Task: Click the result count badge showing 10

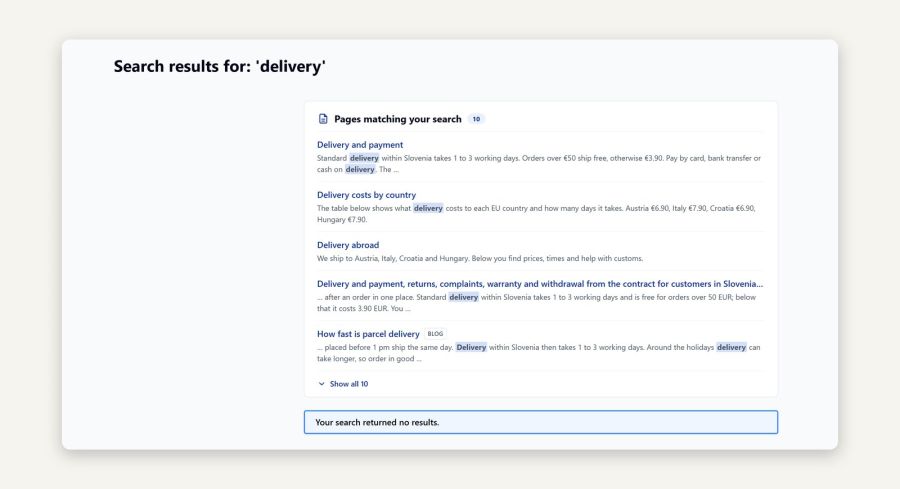Action: (476, 119)
